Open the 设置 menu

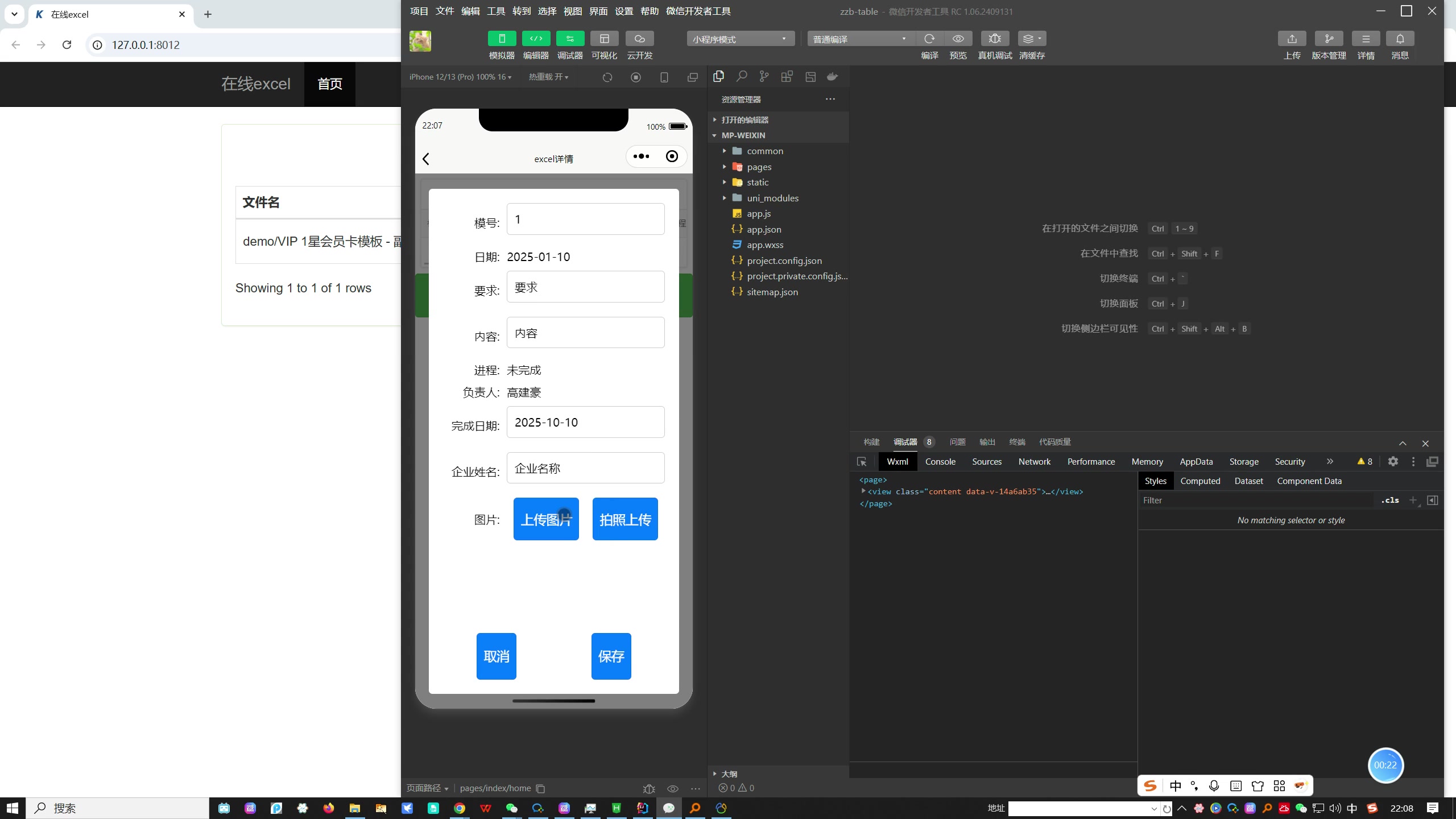click(624, 11)
